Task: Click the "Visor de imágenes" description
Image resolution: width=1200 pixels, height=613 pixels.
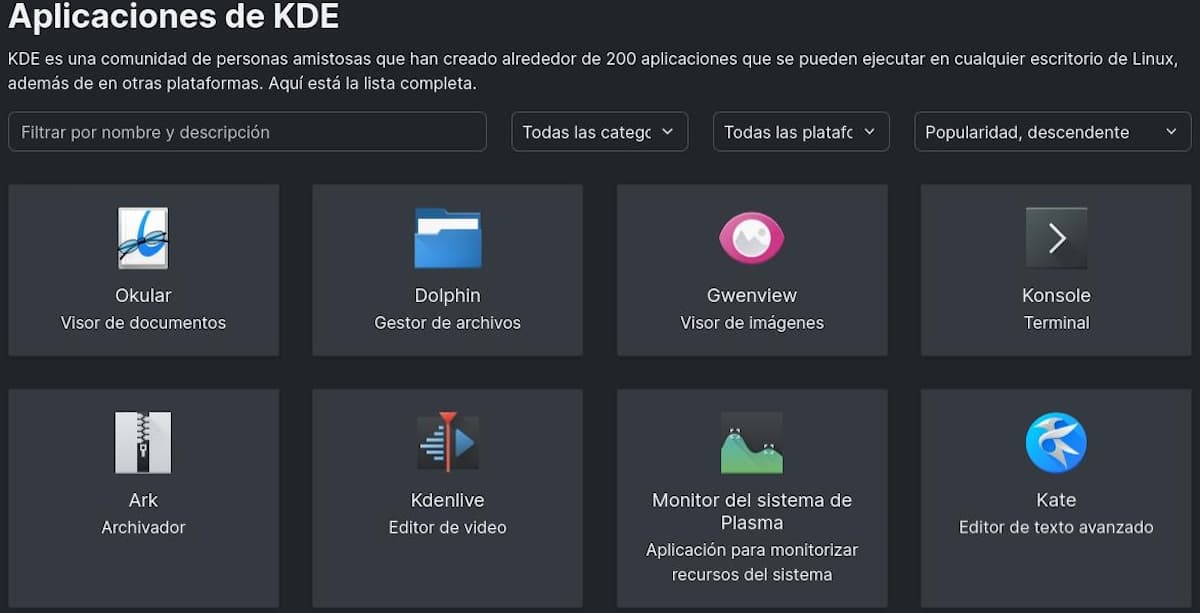Action: tap(752, 323)
